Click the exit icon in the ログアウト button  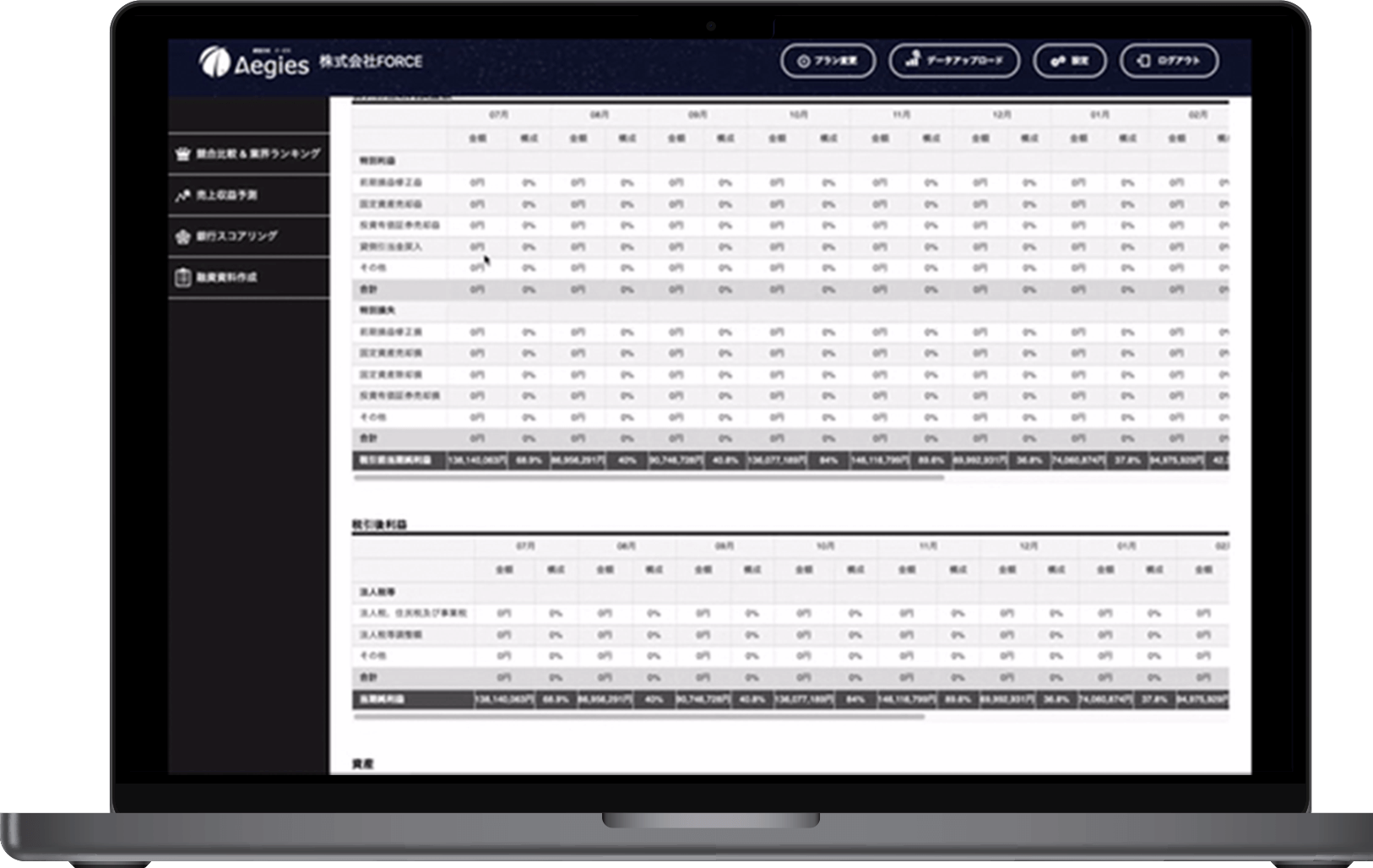pos(1143,61)
